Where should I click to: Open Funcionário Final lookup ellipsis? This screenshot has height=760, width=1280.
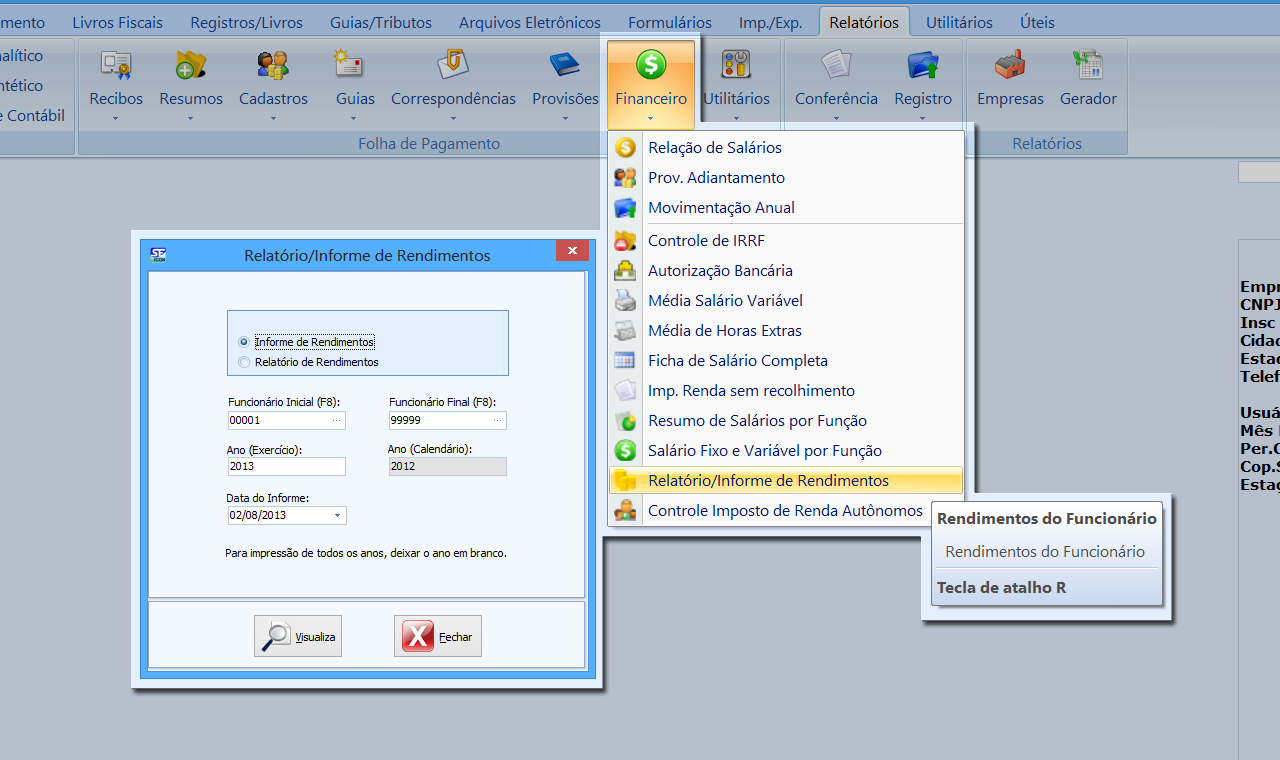click(497, 421)
